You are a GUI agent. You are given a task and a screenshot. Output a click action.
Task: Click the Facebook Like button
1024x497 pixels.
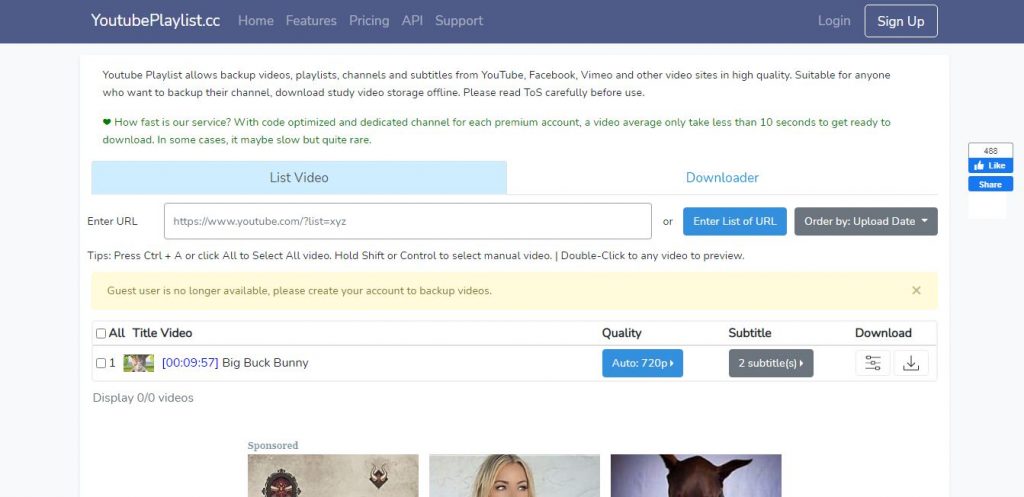tap(990, 166)
